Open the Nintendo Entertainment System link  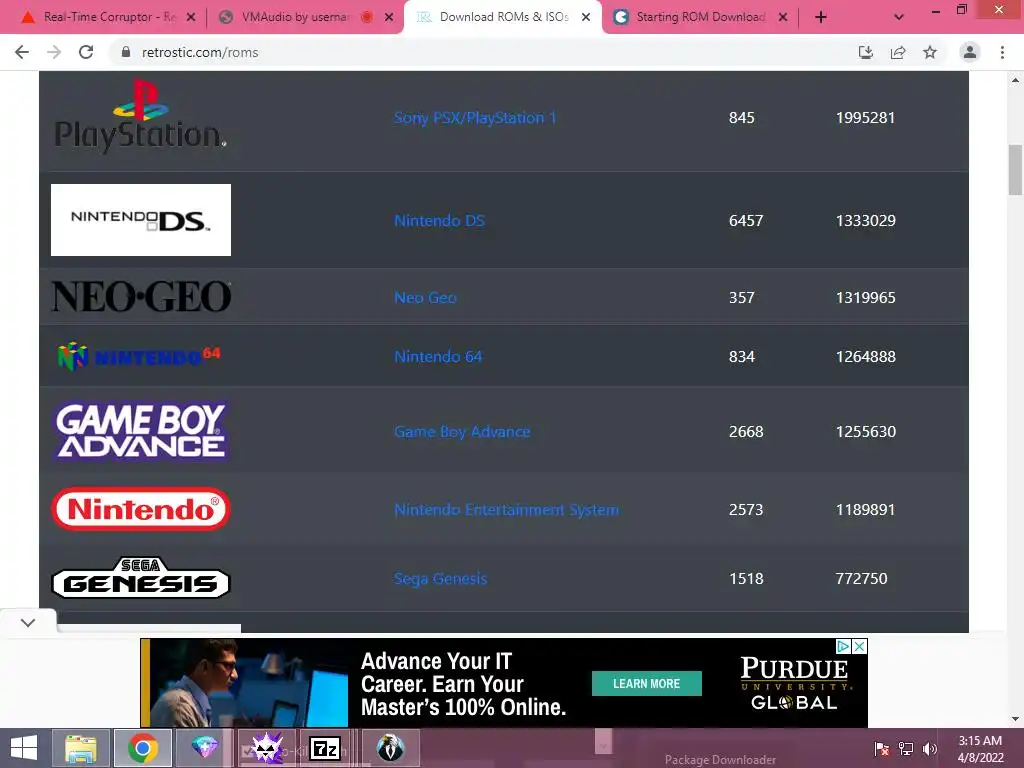[x=506, y=509]
